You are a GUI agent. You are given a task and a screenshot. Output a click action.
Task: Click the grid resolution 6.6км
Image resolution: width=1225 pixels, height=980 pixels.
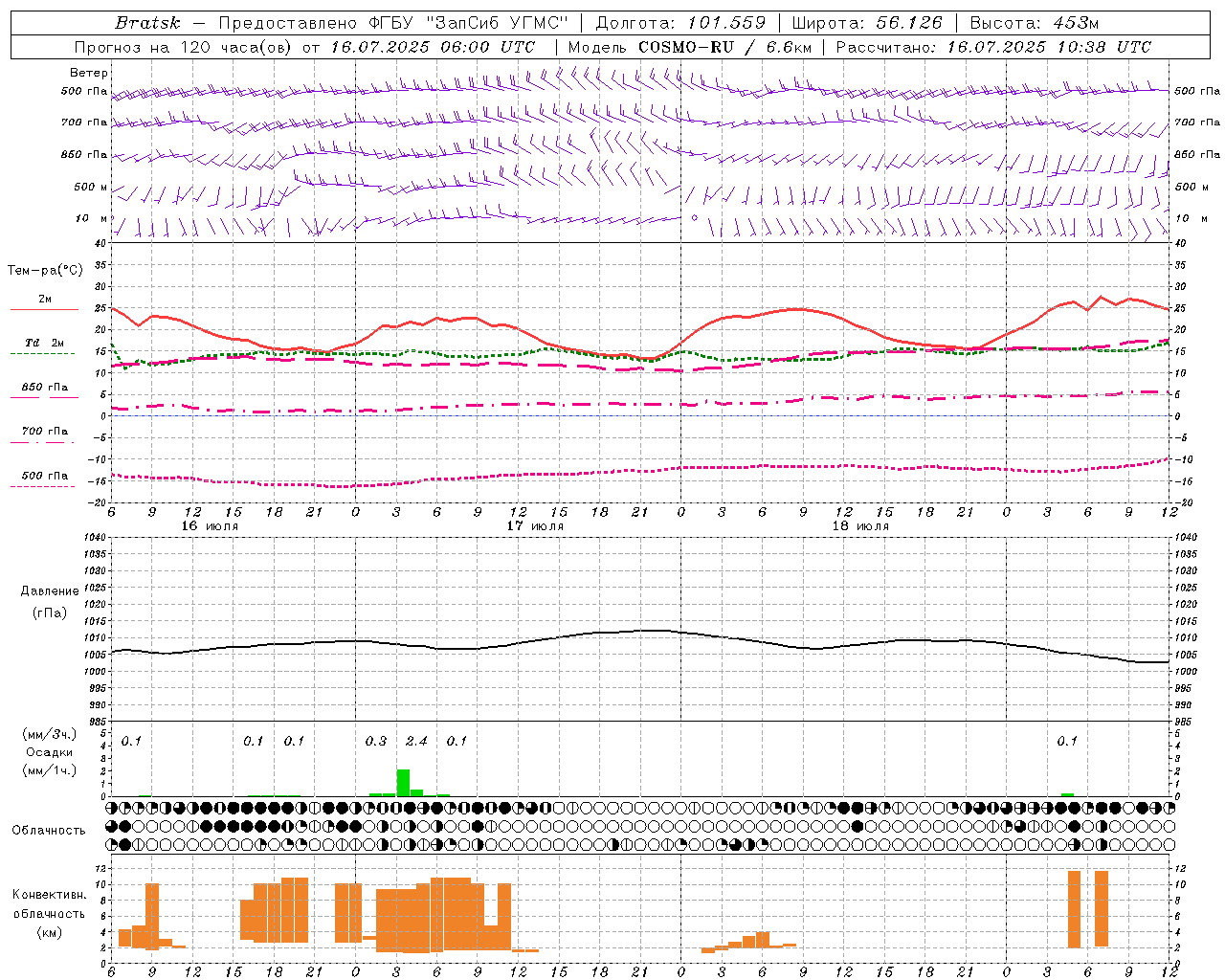(x=788, y=47)
